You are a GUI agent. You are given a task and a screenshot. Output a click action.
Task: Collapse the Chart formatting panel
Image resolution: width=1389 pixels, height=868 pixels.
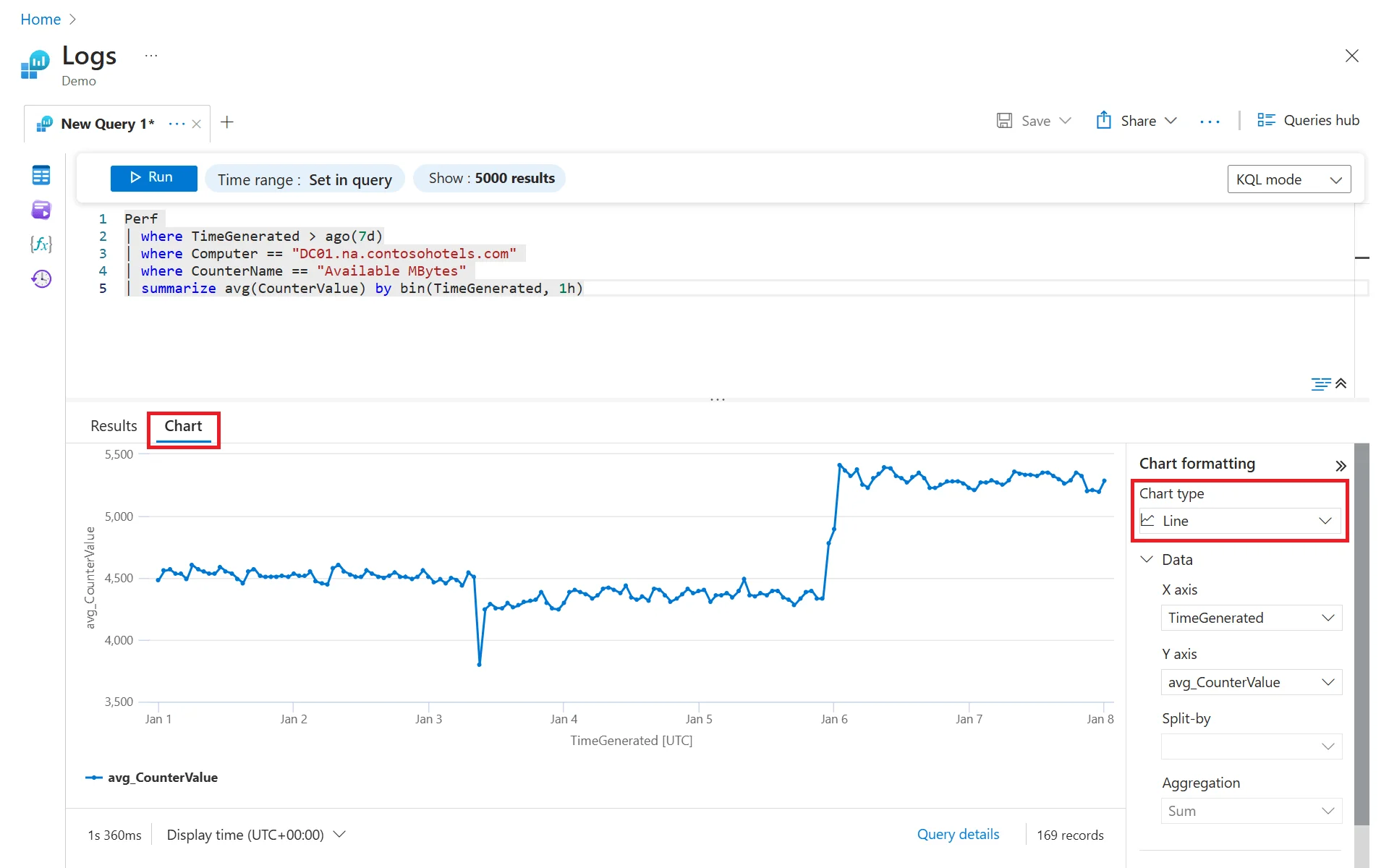click(1340, 465)
